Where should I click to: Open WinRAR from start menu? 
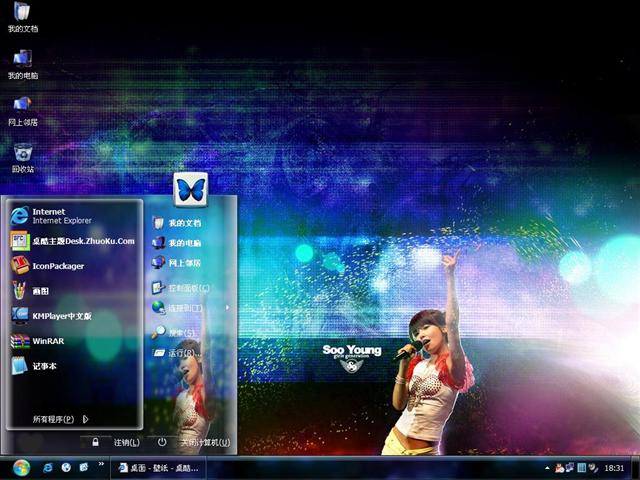[74, 341]
